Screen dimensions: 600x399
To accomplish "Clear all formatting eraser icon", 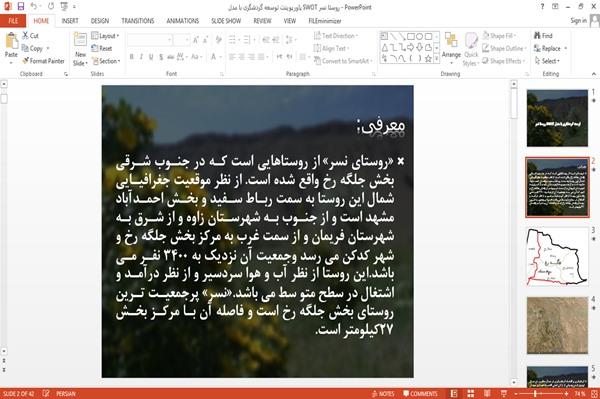I will [x=218, y=40].
